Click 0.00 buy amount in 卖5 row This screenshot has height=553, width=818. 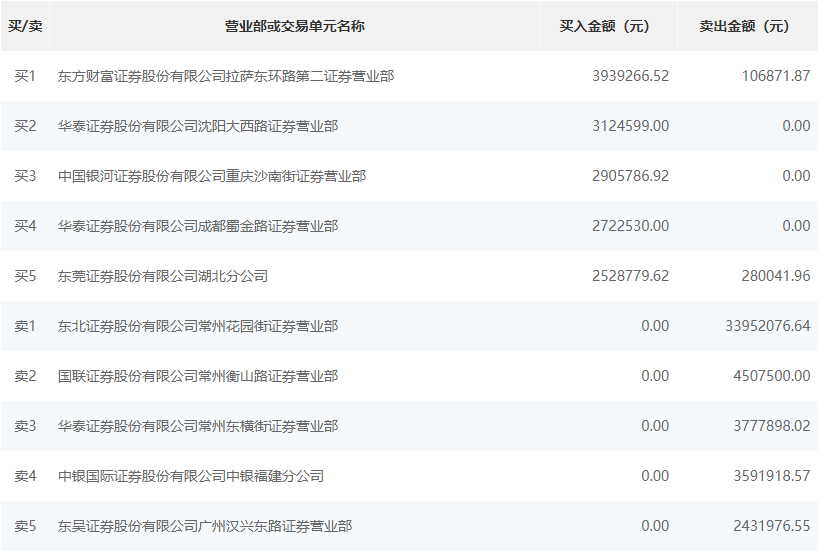pos(655,526)
